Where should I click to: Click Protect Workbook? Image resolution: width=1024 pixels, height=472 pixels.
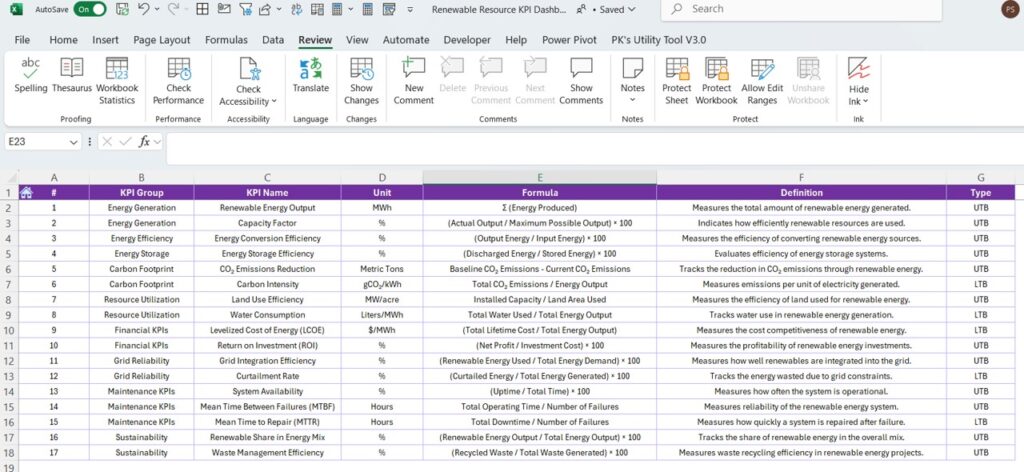716,82
